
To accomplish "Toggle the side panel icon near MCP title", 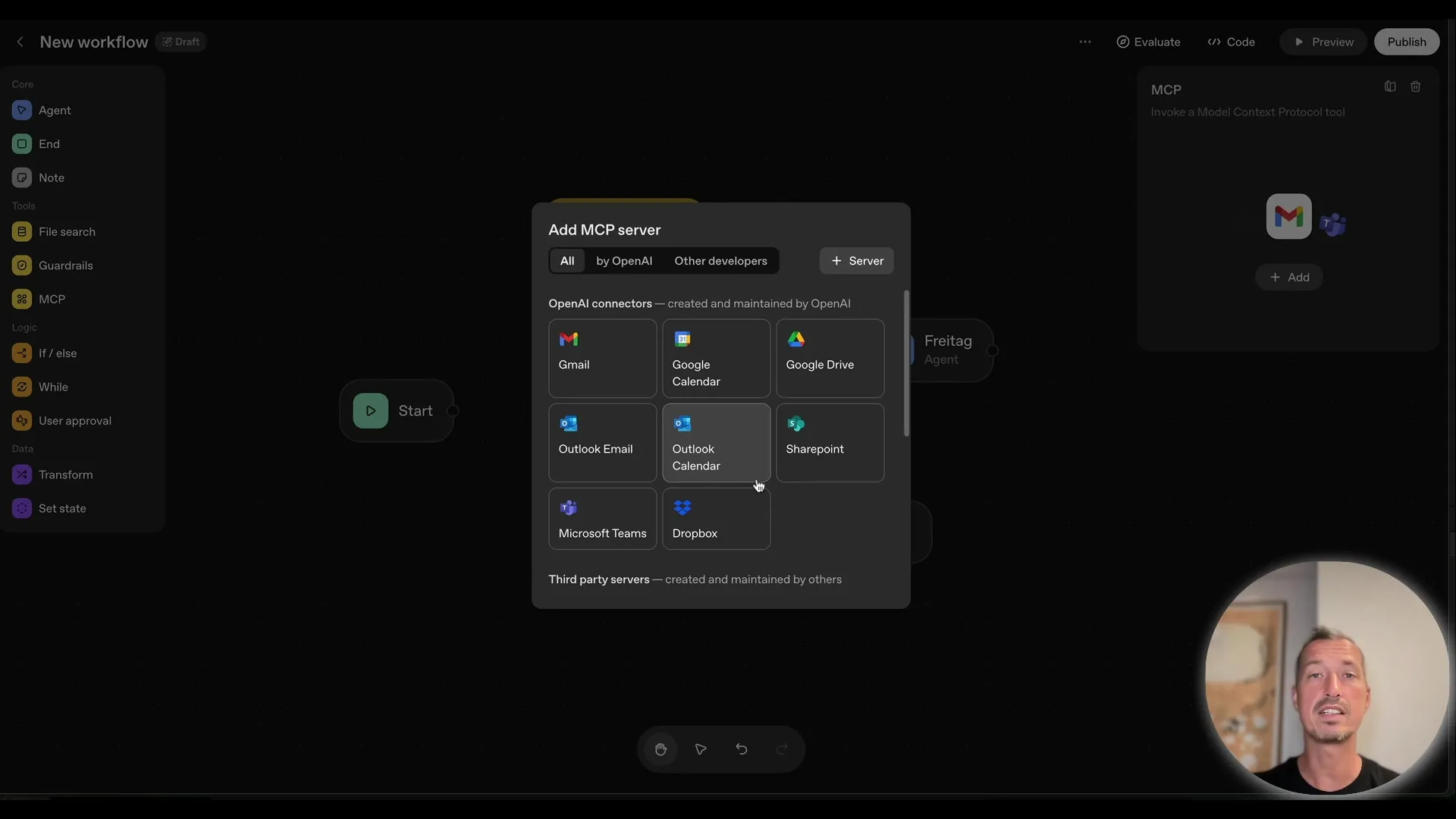I will coord(1389,86).
